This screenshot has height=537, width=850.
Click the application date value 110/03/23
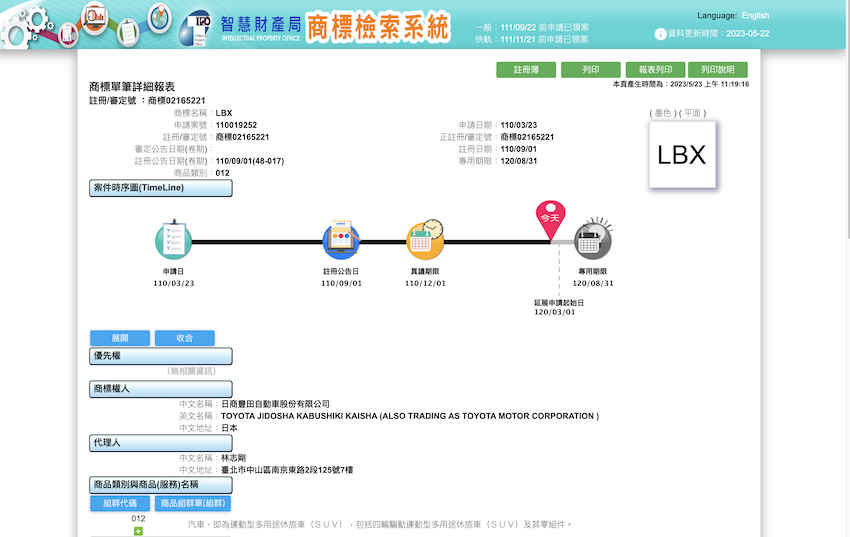[x=519, y=125]
